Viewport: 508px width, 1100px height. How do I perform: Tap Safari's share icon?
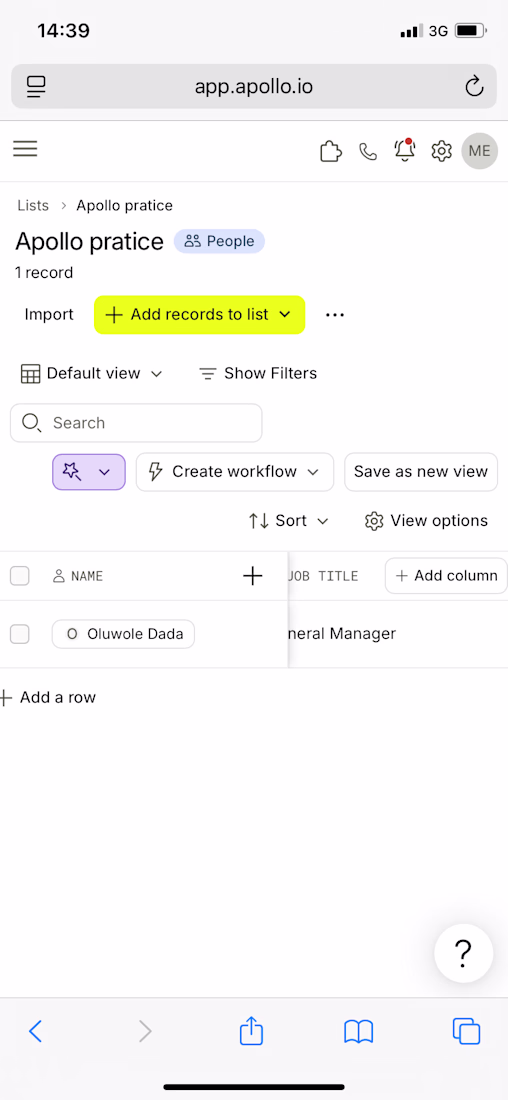(x=251, y=1031)
